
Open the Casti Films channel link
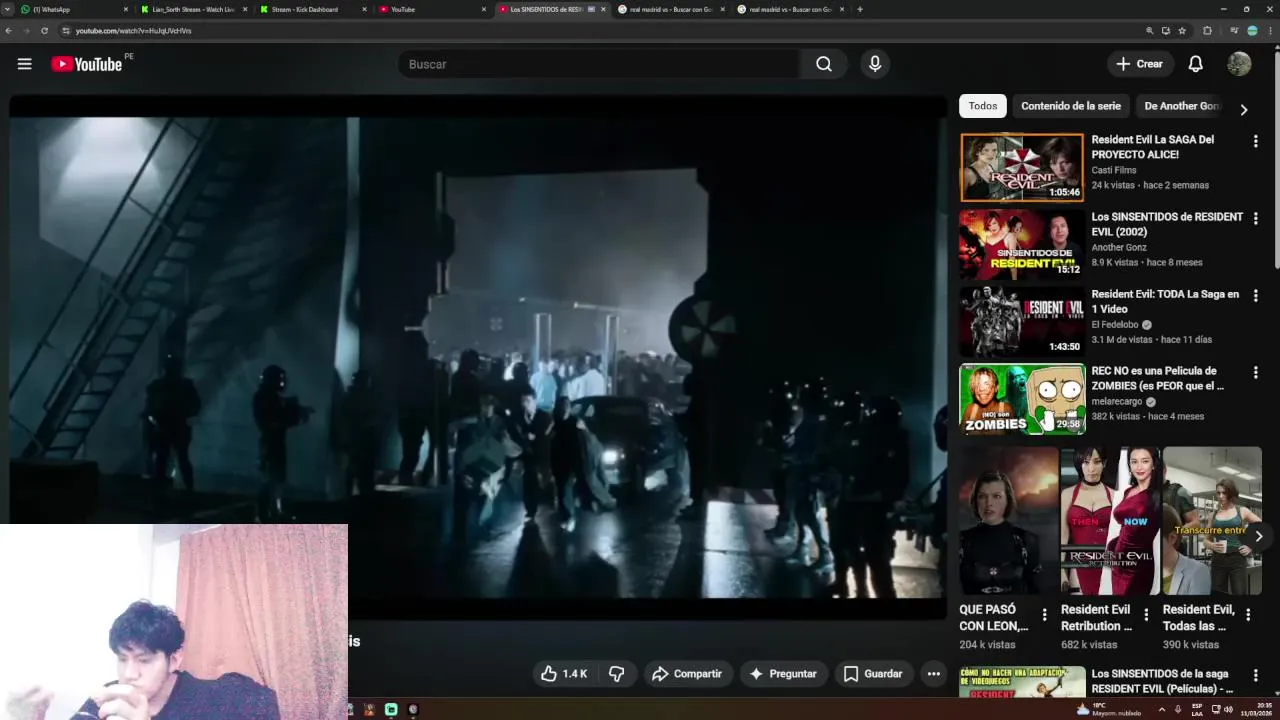pos(1114,170)
